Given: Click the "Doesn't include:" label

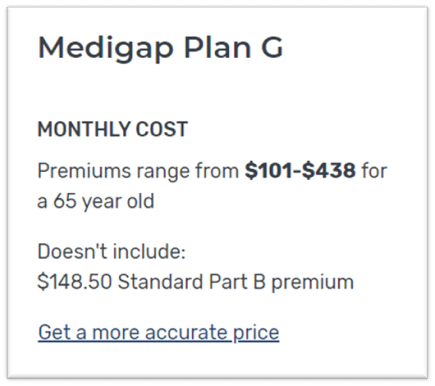Looking at the screenshot, I should point(111,251).
